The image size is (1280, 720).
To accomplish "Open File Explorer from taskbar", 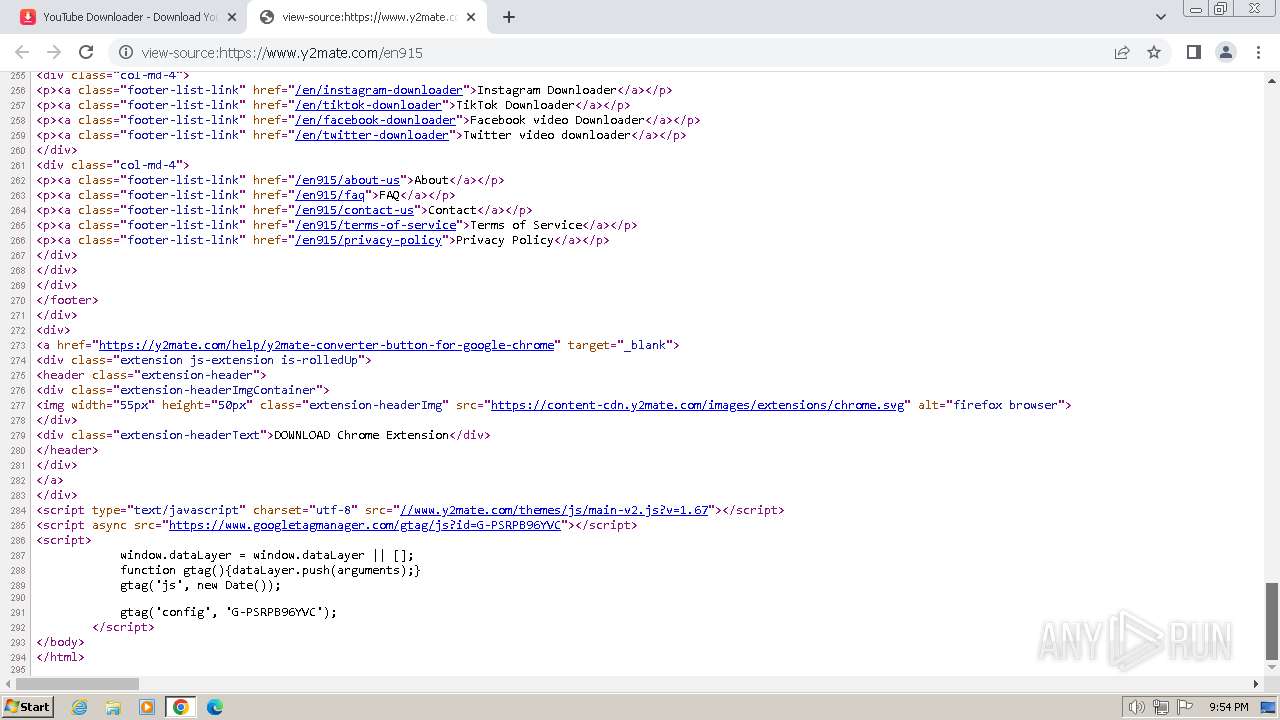I will 113,707.
